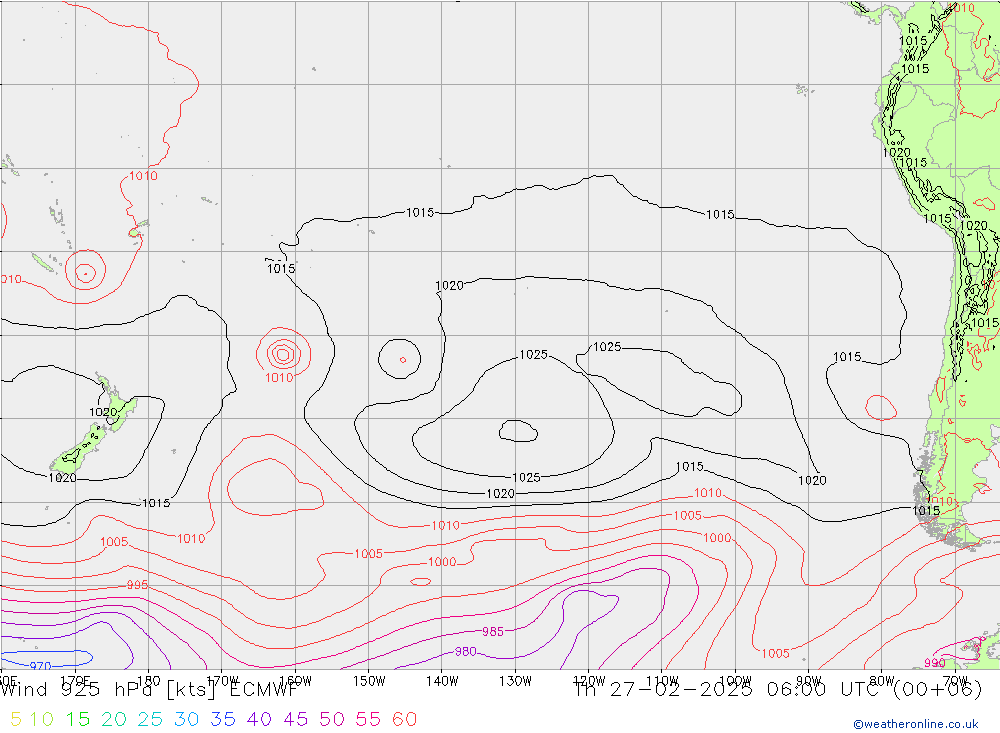1000x733 pixels.
Task: Select the 55 kts legend value
Action: pos(368,720)
